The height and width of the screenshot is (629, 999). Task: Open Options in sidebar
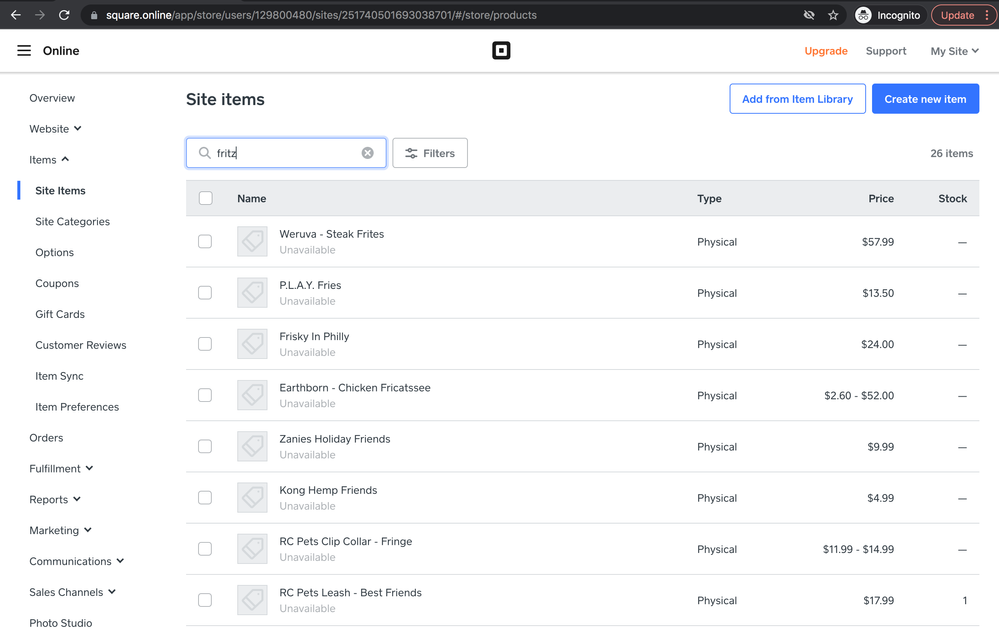(x=55, y=252)
